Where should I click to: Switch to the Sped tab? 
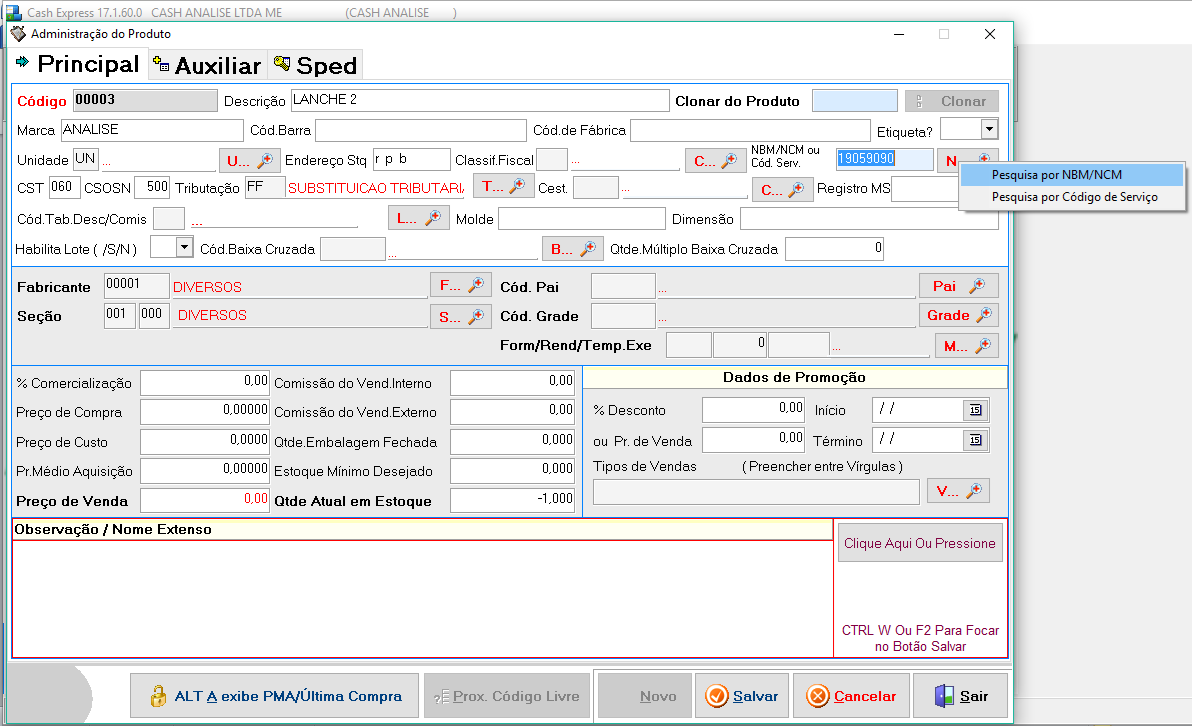(315, 66)
